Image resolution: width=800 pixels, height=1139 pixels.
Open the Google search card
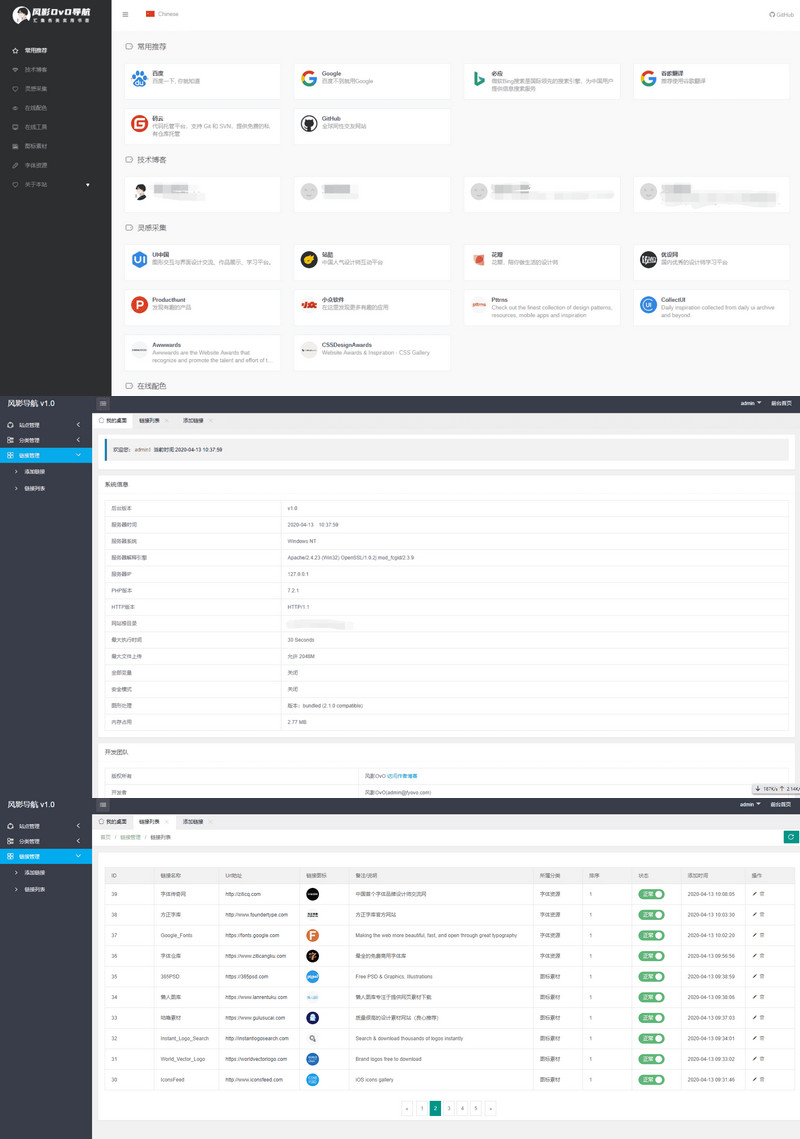click(372, 81)
